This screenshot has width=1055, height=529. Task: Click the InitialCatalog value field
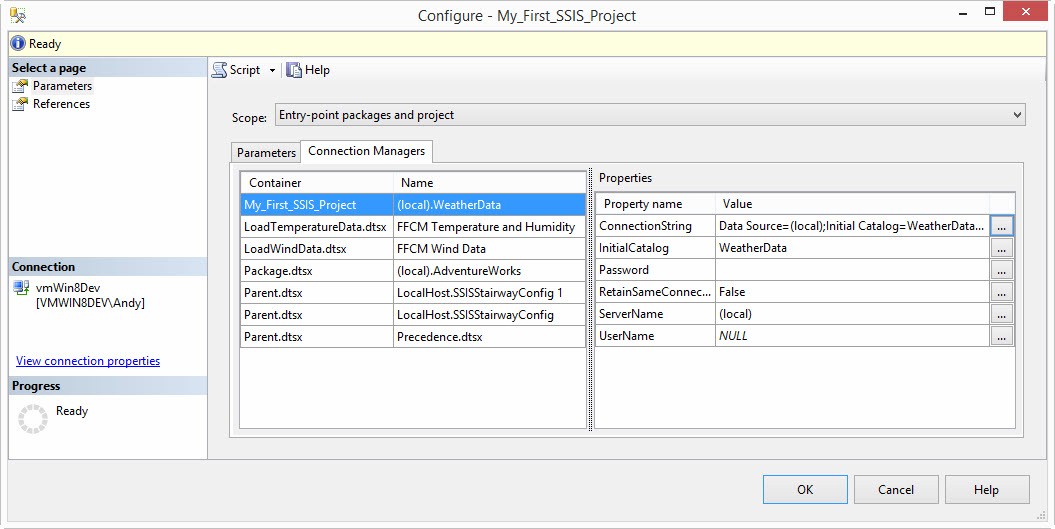pos(851,248)
